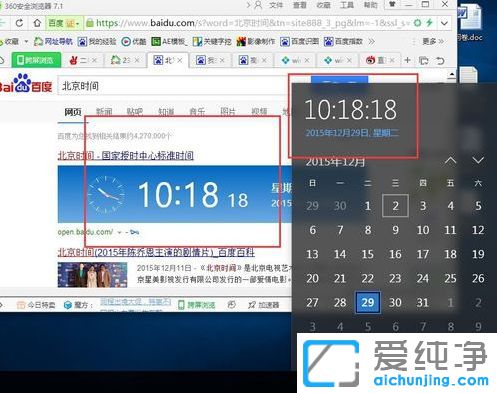Image resolution: width=497 pixels, height=393 pixels.
Task: Click the status bar 跨屏浏览 phone icon
Action: [181, 305]
